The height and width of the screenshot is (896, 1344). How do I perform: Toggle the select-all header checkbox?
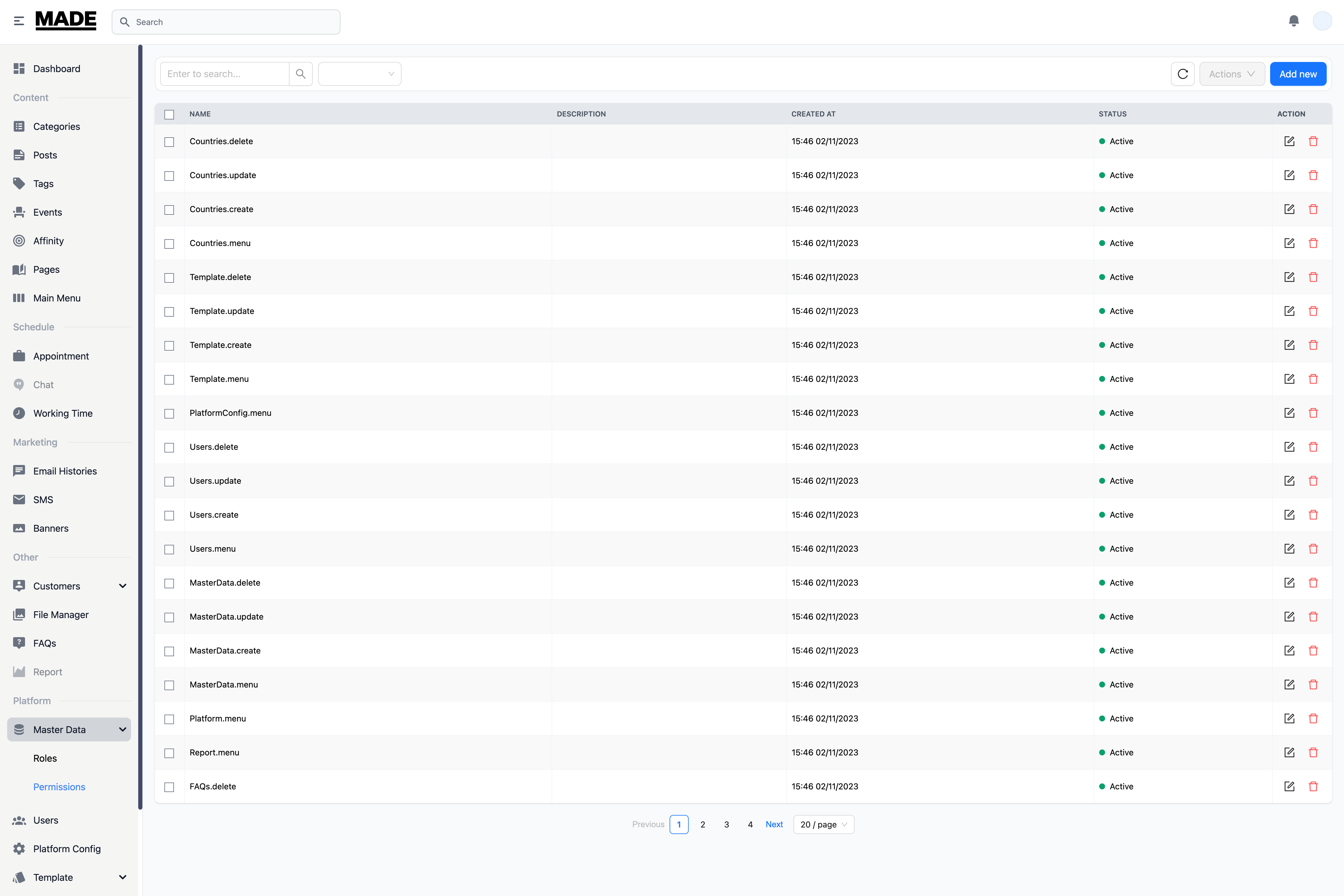pyautogui.click(x=169, y=114)
